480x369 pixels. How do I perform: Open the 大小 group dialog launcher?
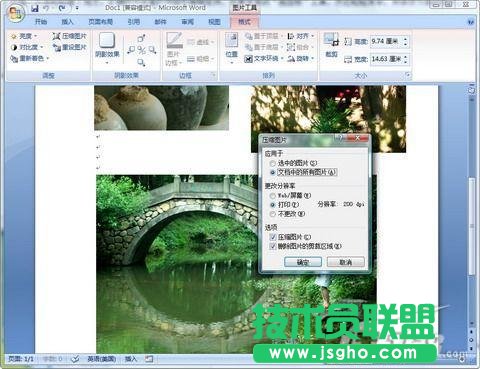[x=408, y=75]
